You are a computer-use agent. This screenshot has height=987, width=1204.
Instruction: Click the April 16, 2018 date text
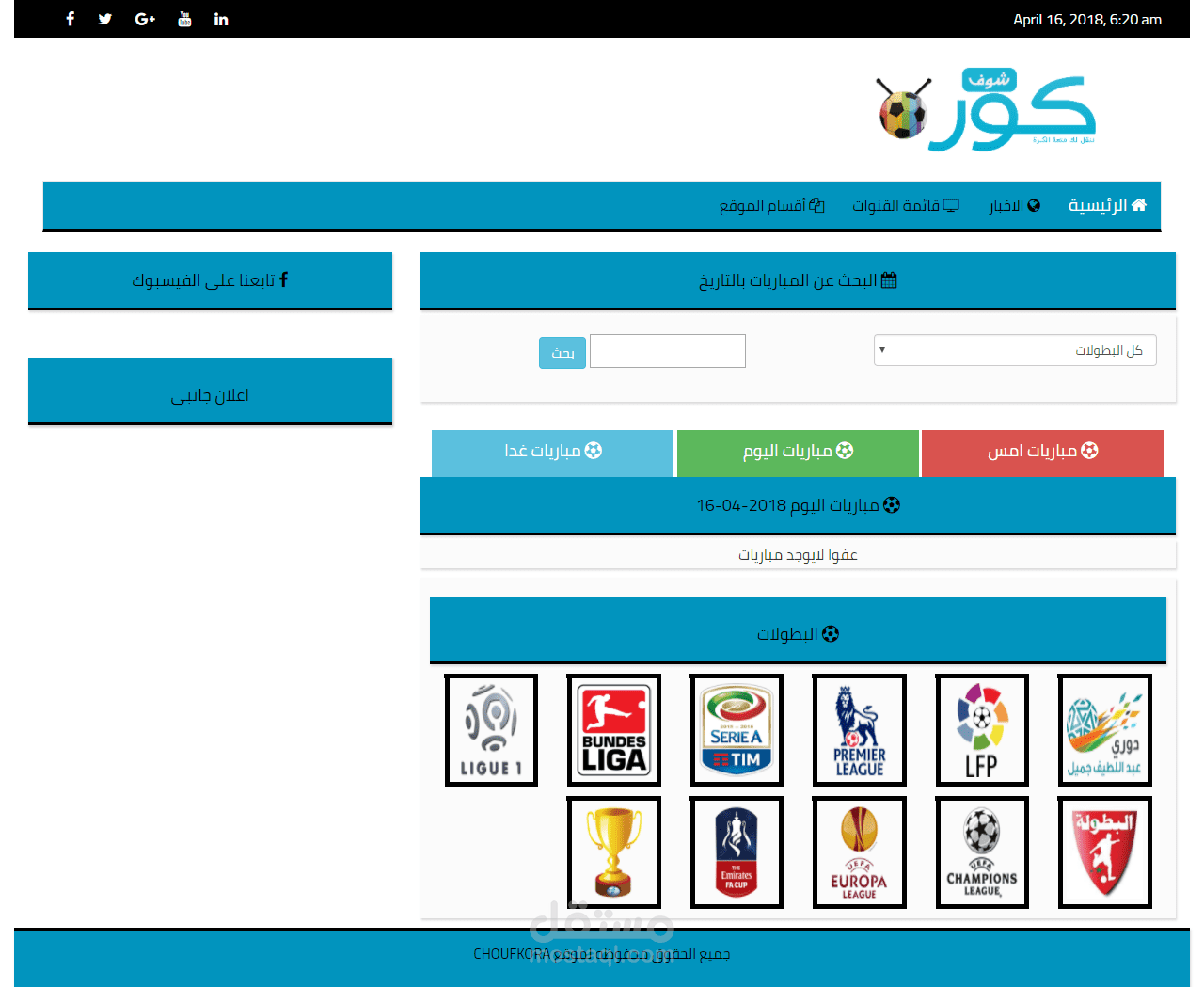1087,19
